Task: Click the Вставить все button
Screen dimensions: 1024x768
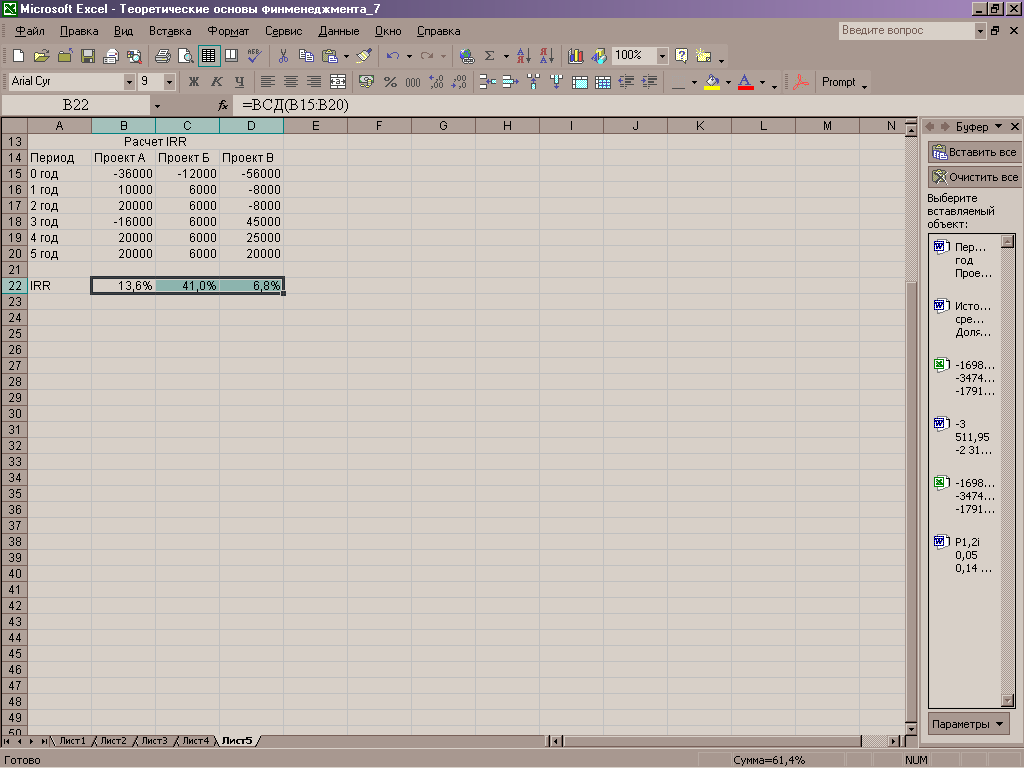Action: [x=974, y=152]
